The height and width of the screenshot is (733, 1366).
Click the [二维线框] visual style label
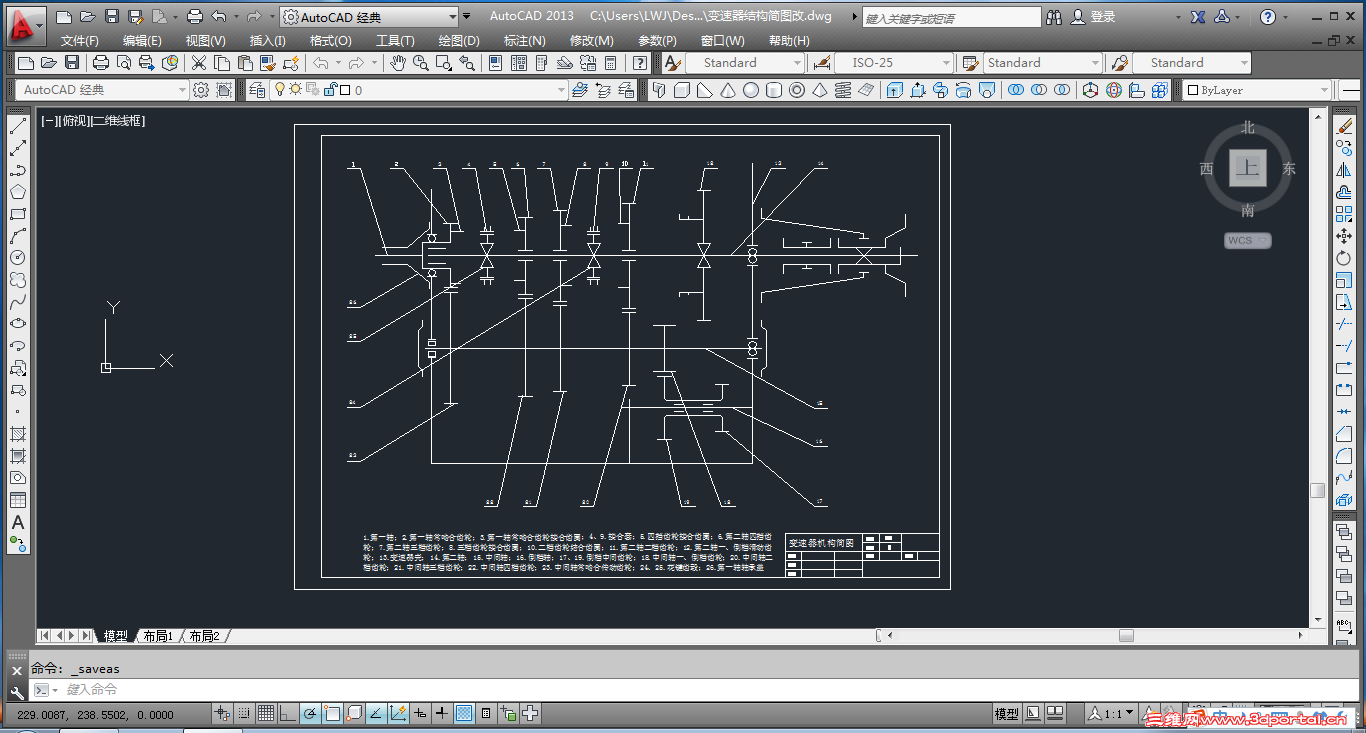coord(117,121)
